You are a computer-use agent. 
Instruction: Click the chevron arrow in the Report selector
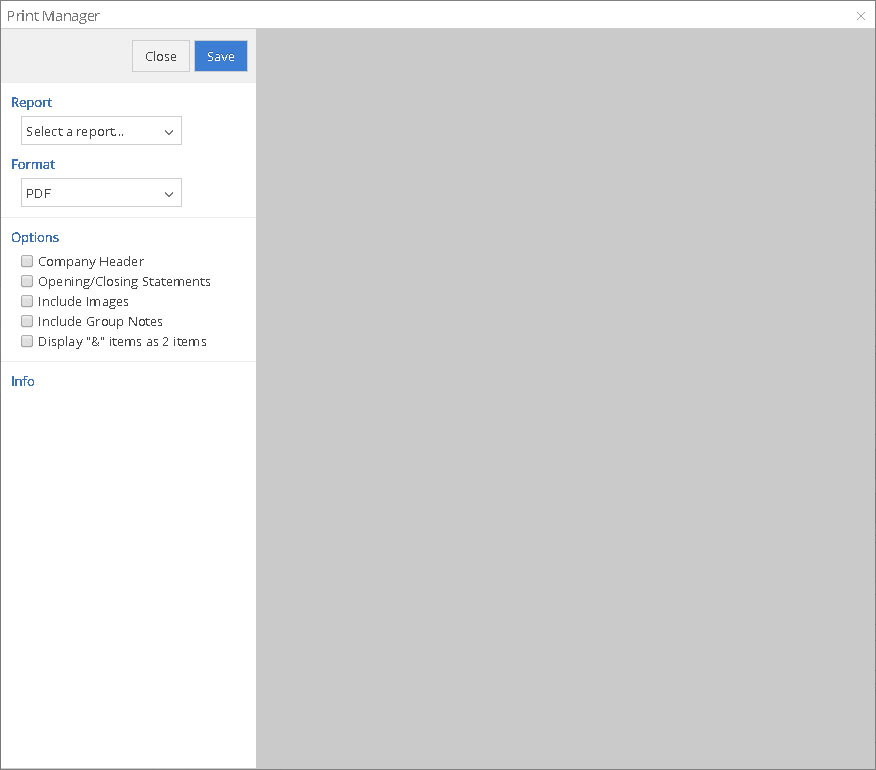click(169, 132)
